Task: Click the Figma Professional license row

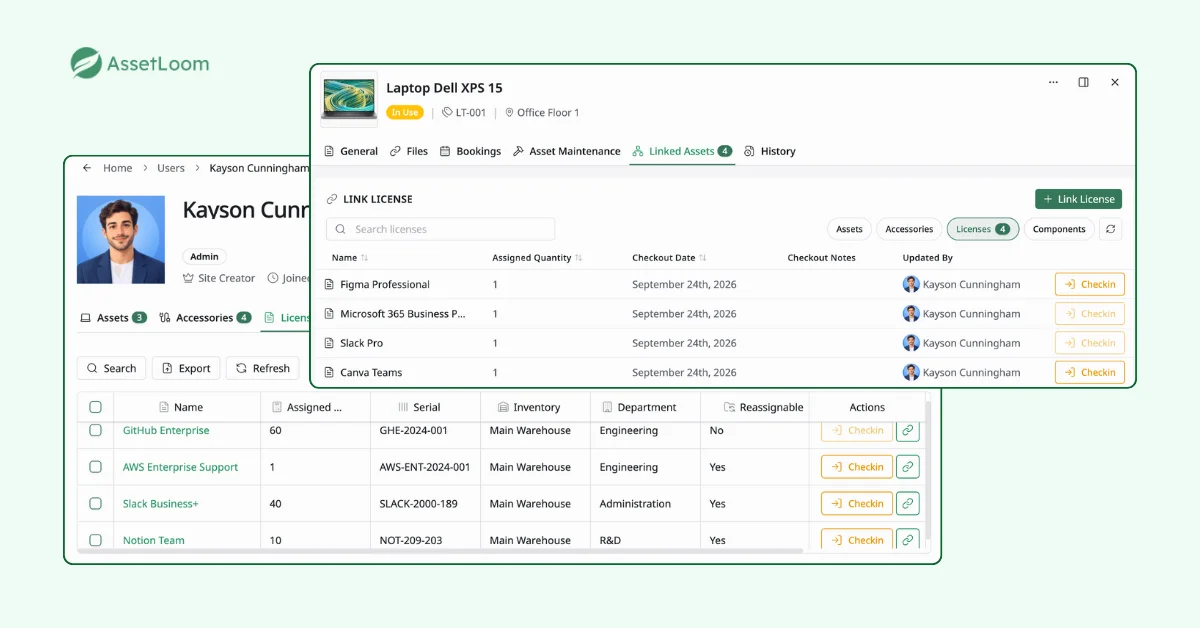Action: (725, 284)
